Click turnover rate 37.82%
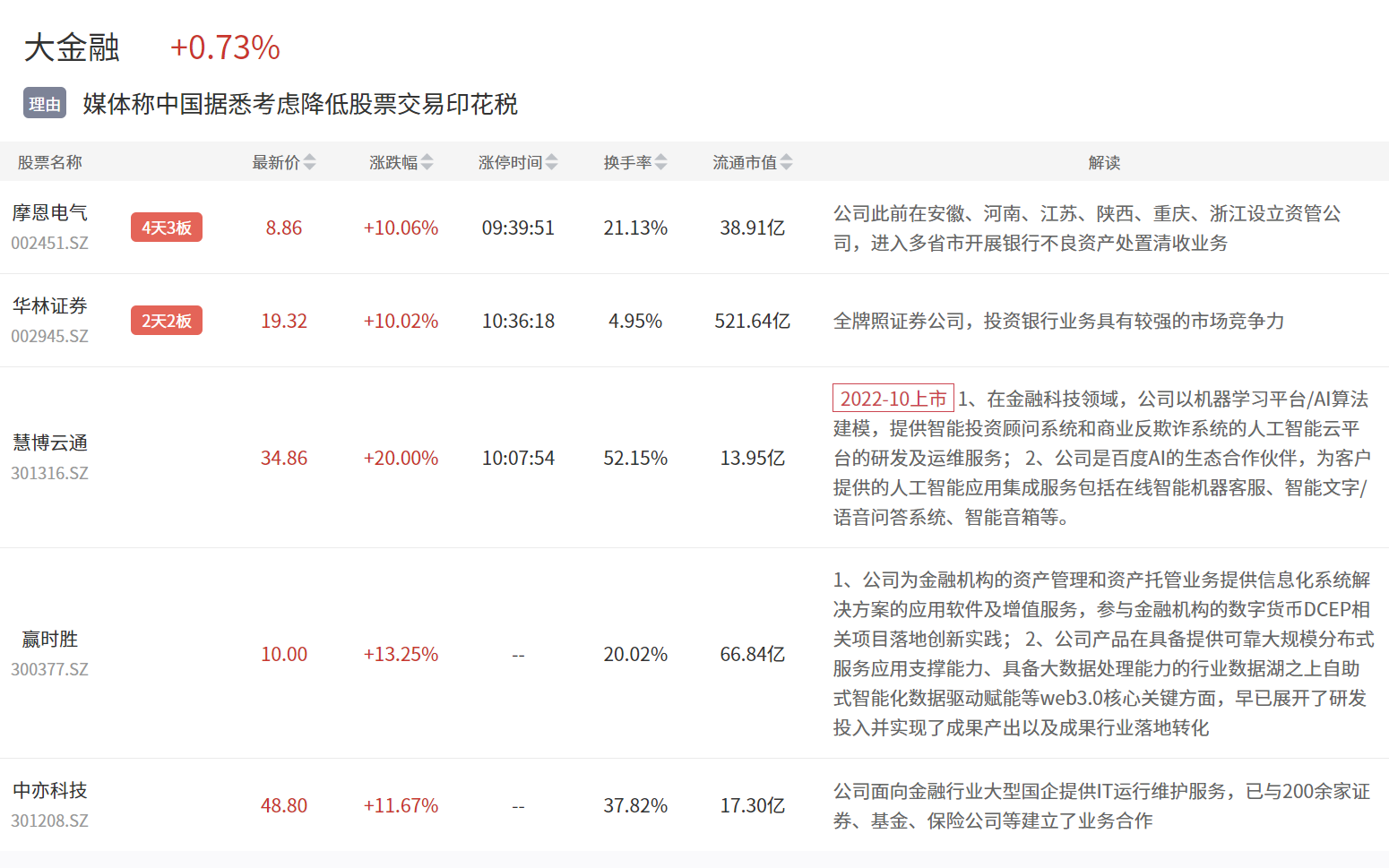Viewport: 1389px width, 868px height. pyautogui.click(x=635, y=806)
